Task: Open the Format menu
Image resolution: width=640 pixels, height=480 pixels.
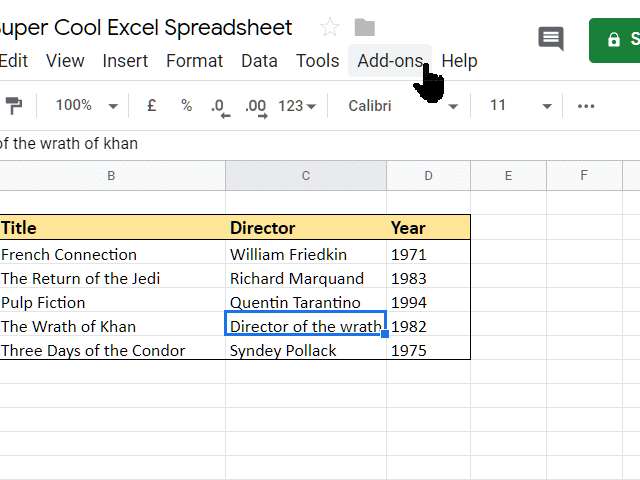Action: pos(194,61)
